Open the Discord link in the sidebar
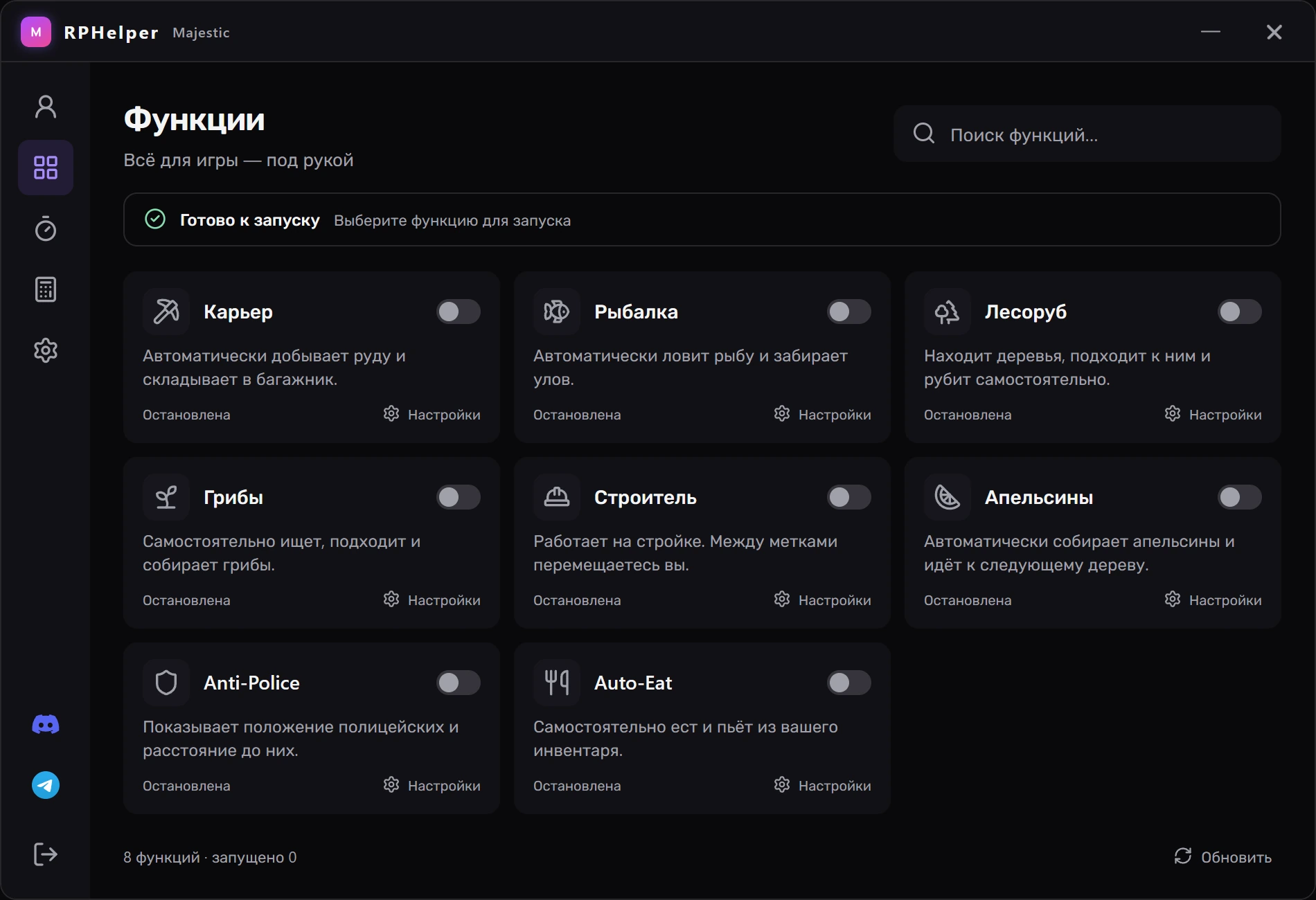 [x=46, y=725]
